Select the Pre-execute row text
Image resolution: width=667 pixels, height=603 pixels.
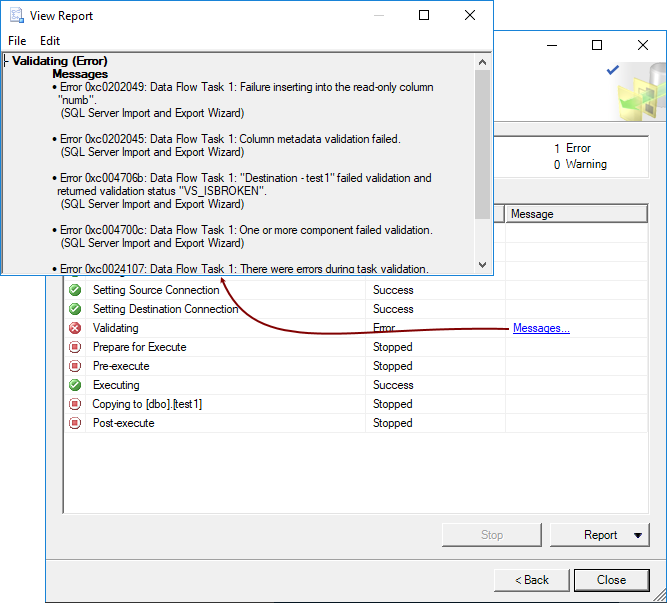(x=121, y=366)
